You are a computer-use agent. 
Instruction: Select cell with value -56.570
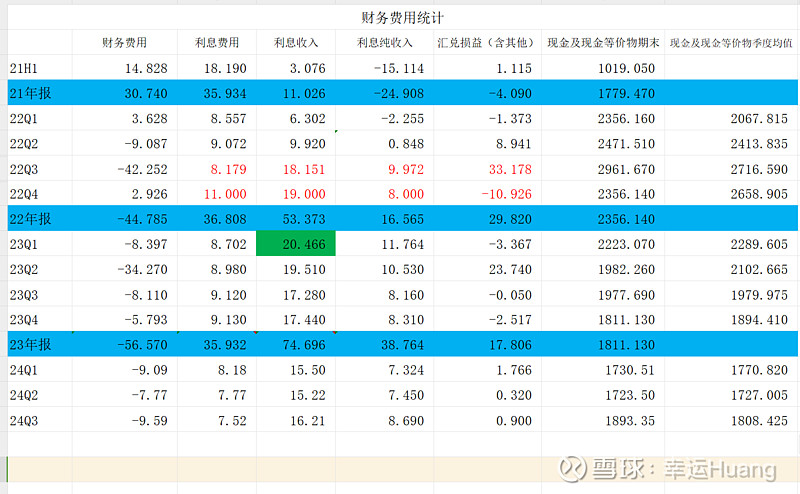(x=142, y=345)
